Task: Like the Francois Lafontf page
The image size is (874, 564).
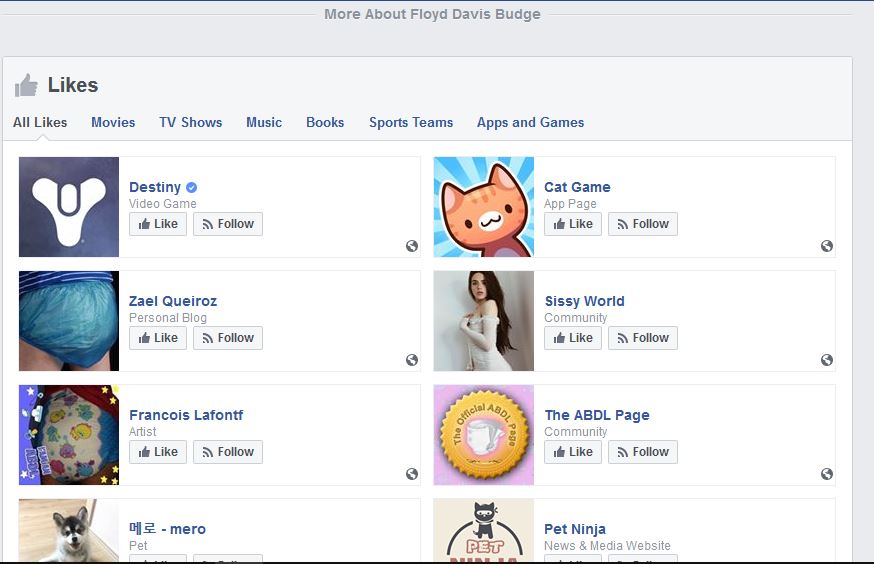Action: (158, 452)
